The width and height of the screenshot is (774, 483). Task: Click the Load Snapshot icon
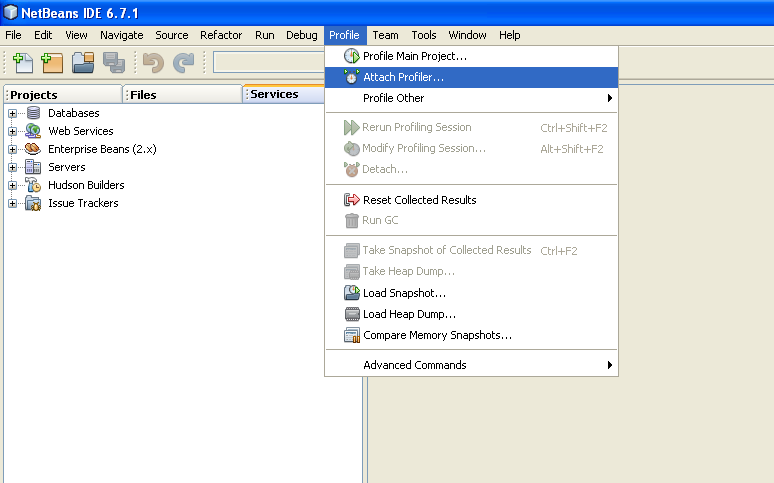[x=351, y=293]
